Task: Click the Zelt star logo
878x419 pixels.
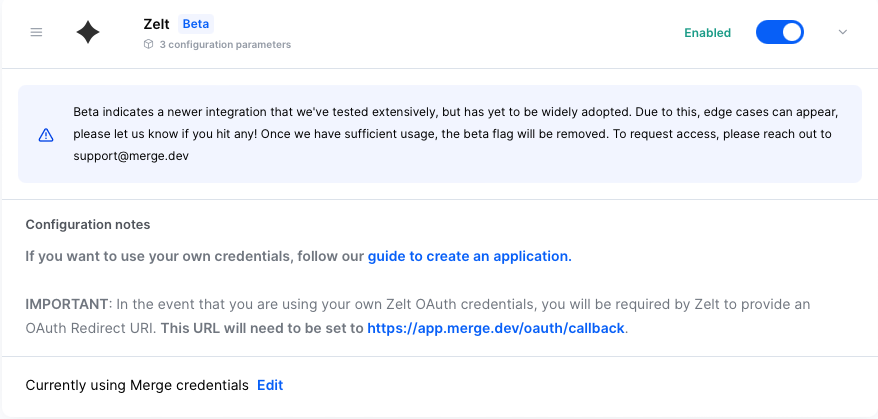Action: pyautogui.click(x=88, y=33)
